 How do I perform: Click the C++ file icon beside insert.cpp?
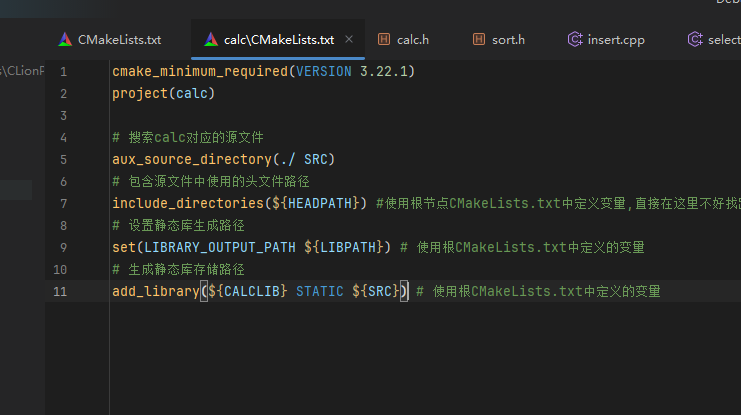(574, 40)
